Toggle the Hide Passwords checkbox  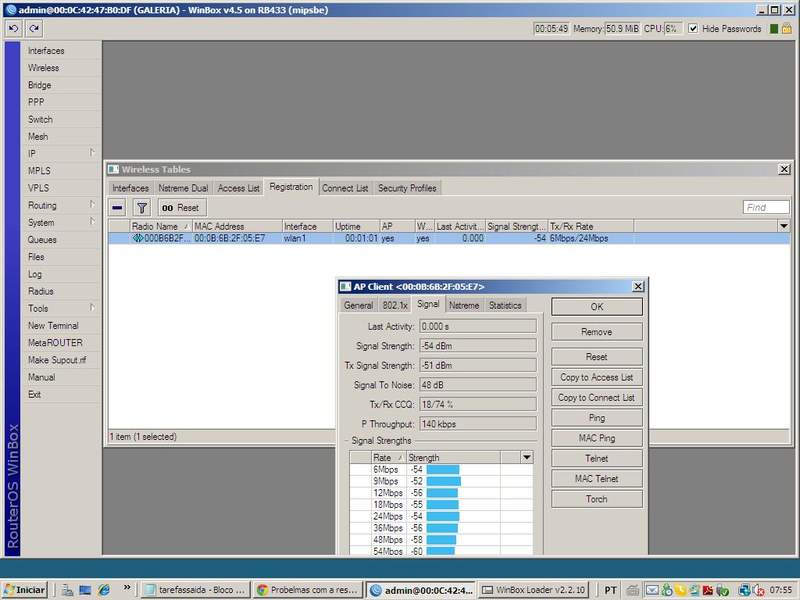click(693, 29)
